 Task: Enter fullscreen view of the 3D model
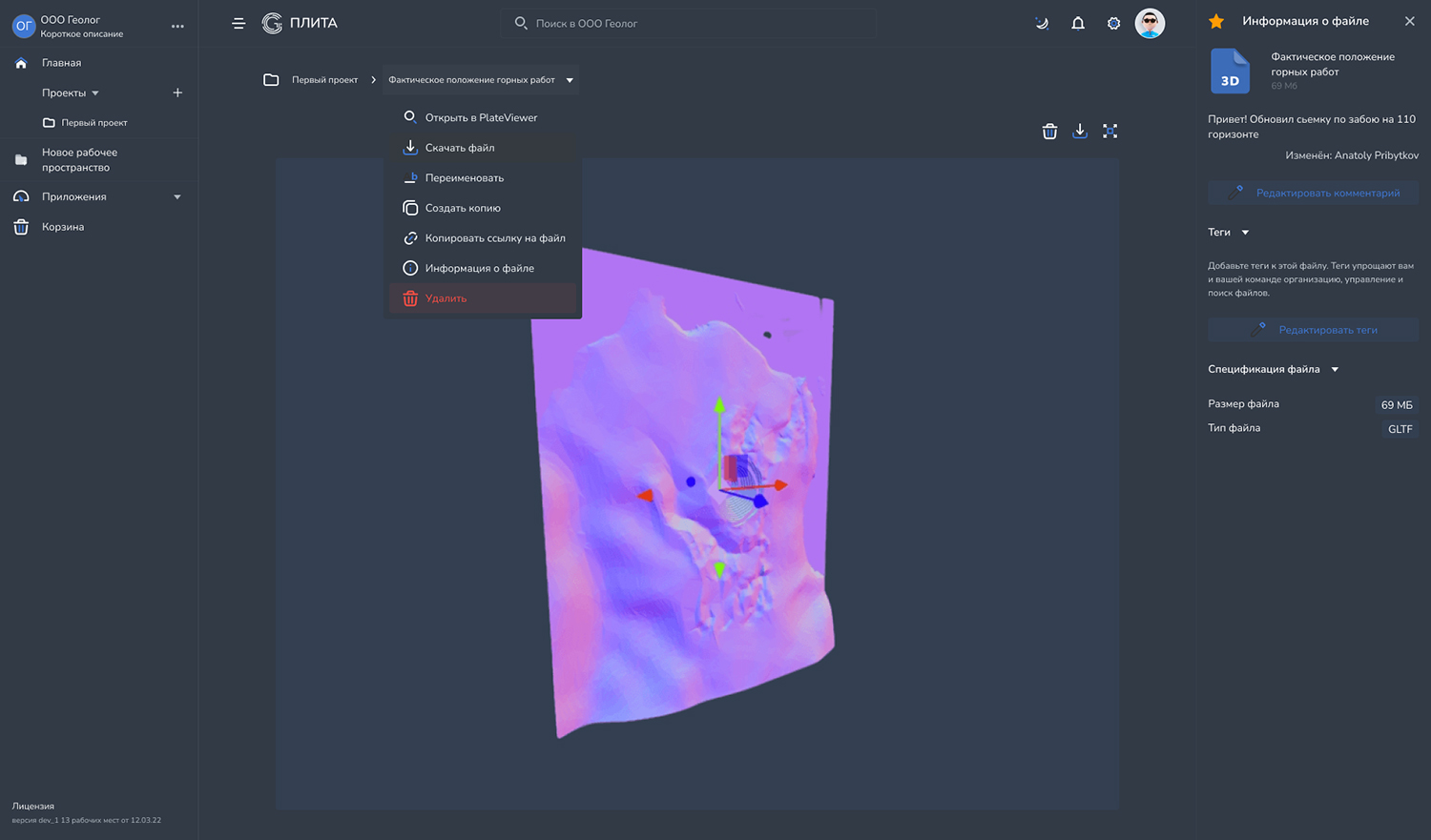[1110, 131]
